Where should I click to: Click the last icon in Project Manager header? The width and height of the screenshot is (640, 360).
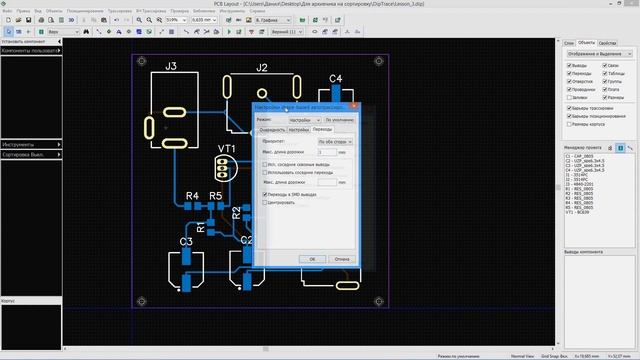(630, 148)
